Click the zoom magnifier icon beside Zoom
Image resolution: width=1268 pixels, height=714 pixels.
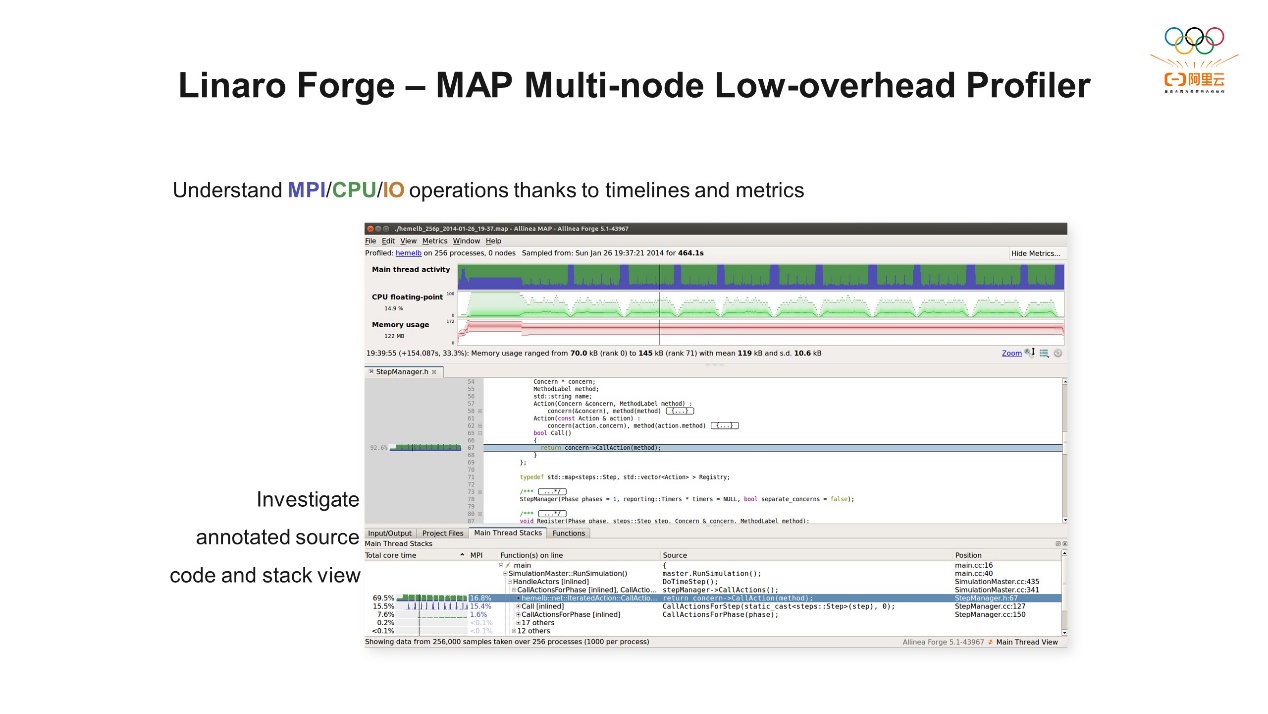[1029, 353]
